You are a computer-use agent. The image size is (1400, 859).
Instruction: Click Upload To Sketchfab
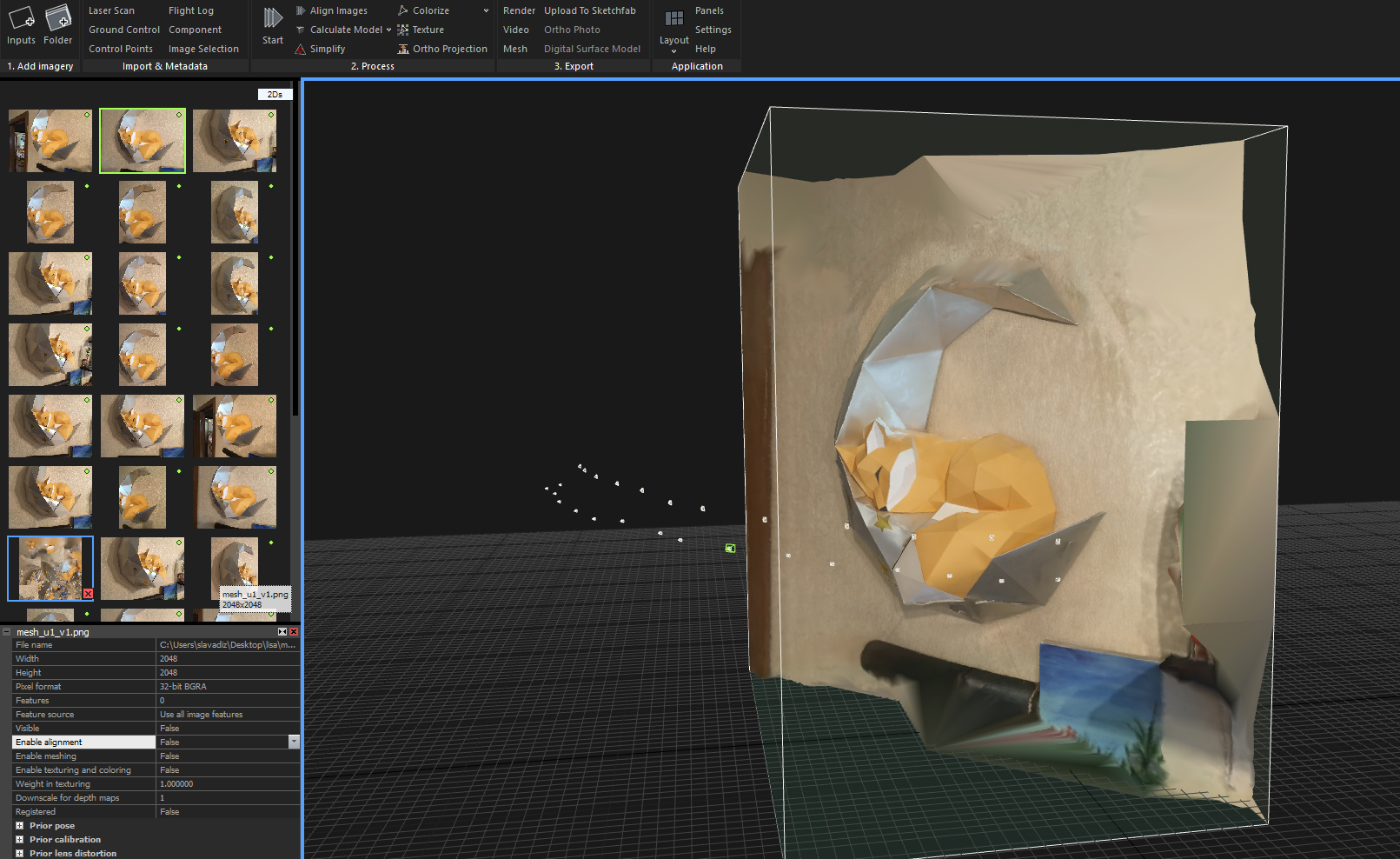tap(589, 10)
